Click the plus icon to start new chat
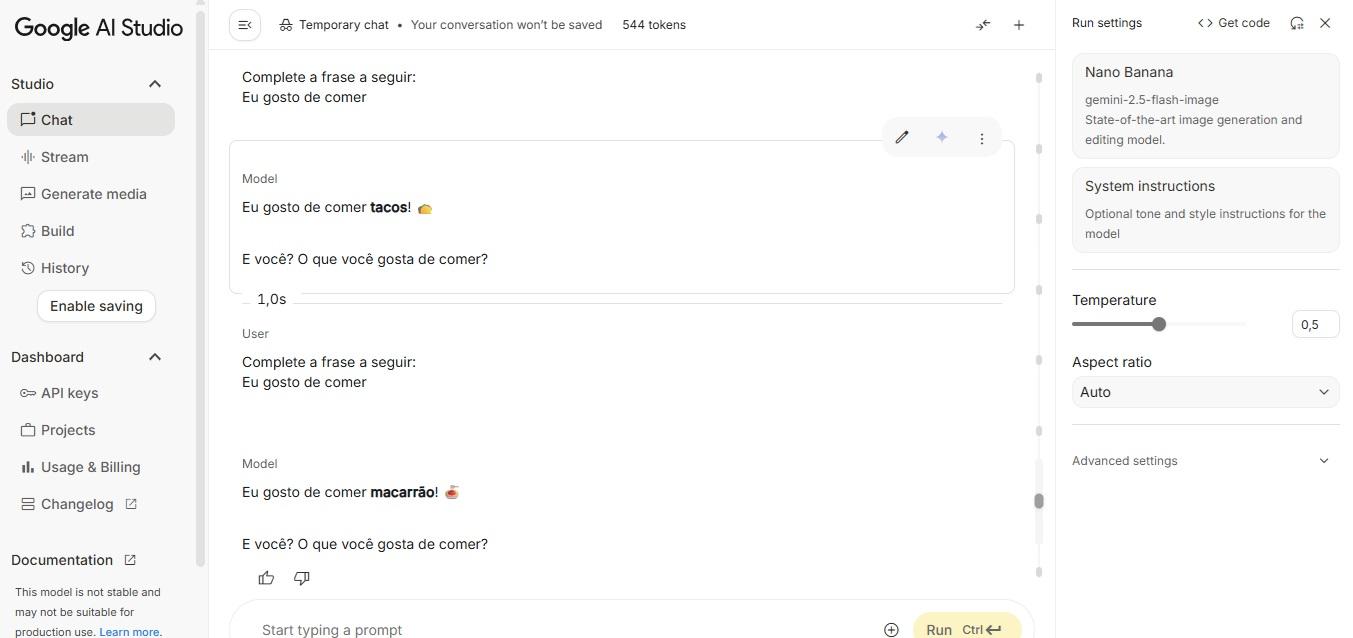The height and width of the screenshot is (638, 1353). click(1019, 25)
